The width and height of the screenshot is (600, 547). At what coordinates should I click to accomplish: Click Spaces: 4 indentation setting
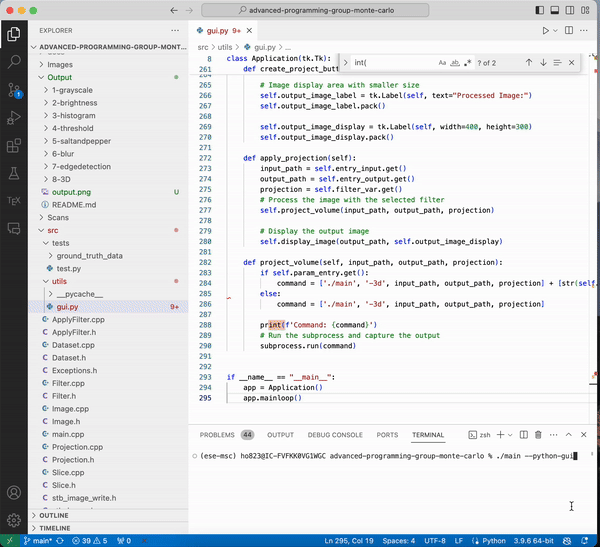[398, 541]
